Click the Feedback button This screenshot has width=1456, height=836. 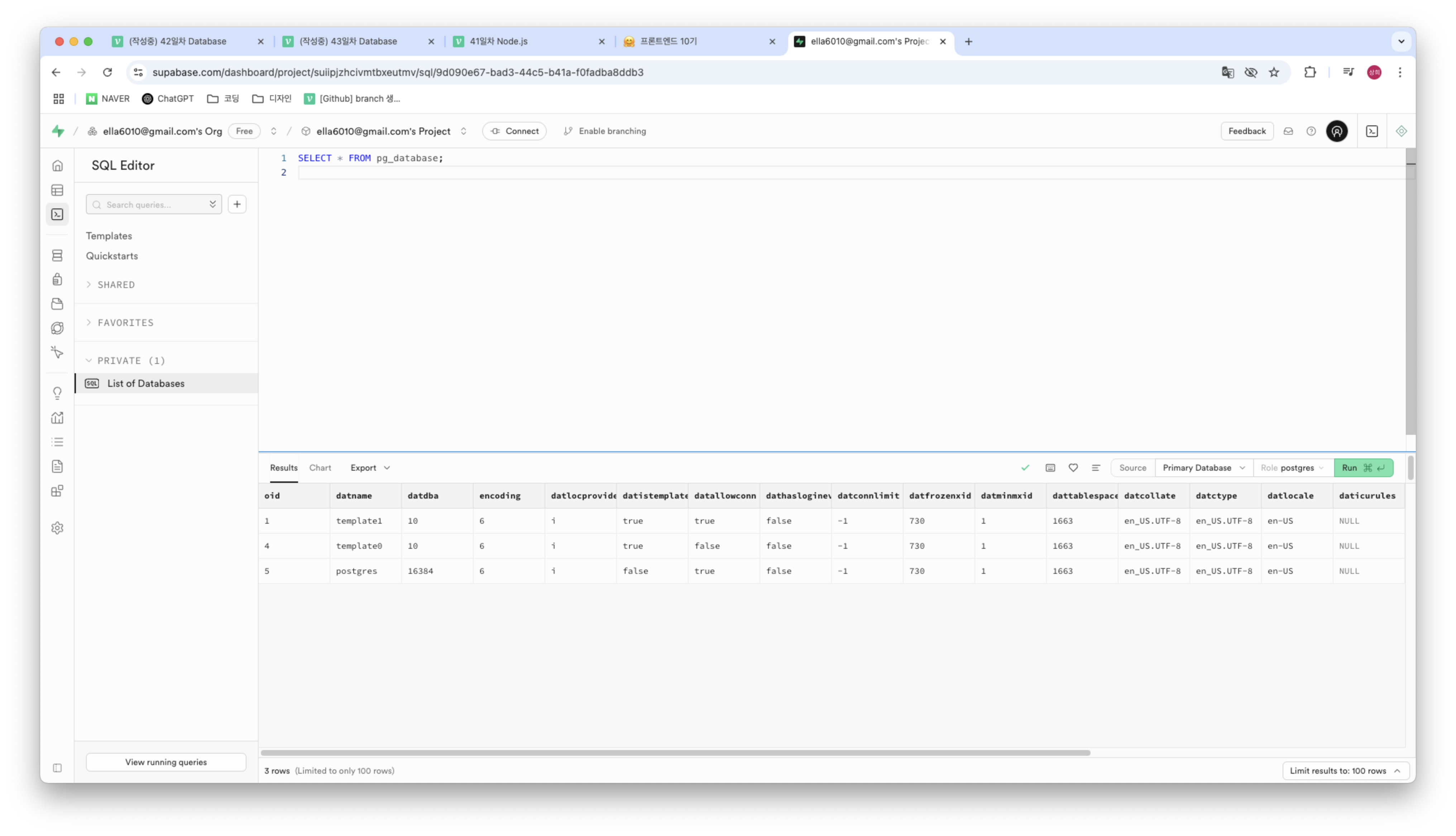(x=1246, y=131)
